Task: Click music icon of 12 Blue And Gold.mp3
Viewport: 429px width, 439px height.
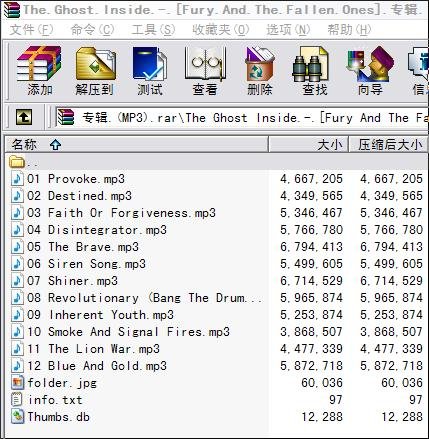Action: pyautogui.click(x=17, y=366)
